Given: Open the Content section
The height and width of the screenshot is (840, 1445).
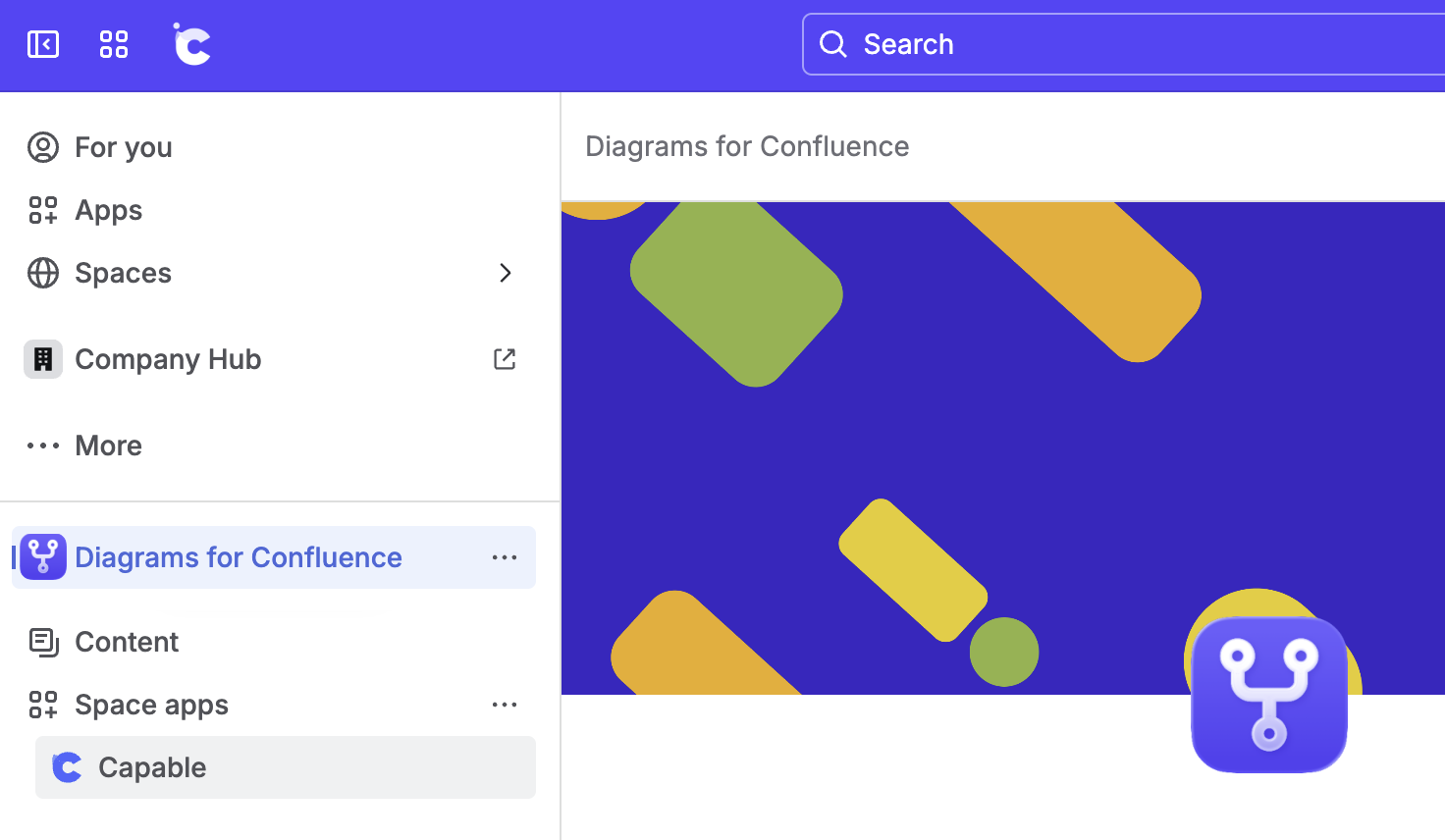Looking at the screenshot, I should click(127, 642).
